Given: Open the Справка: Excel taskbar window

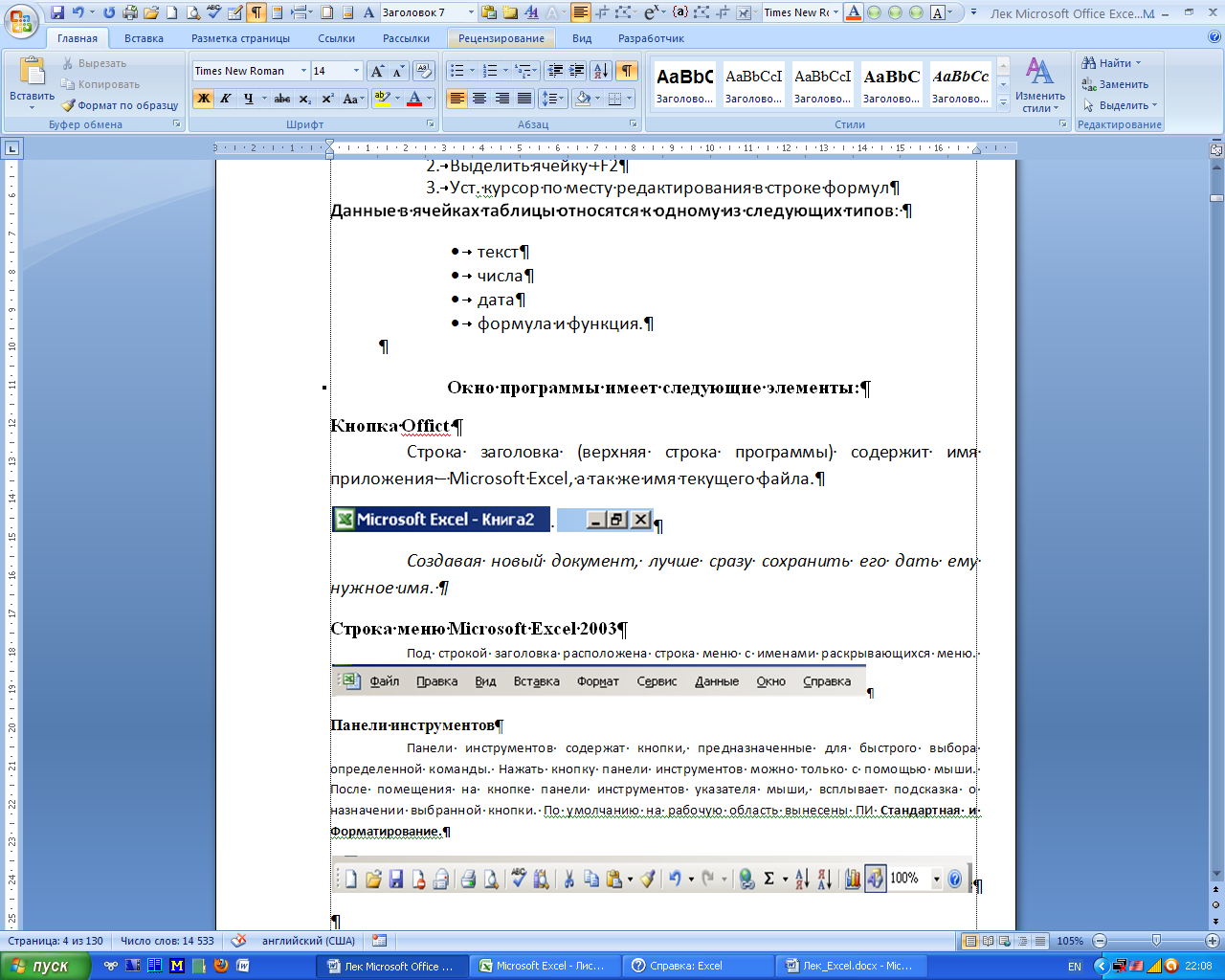Looking at the screenshot, I should (x=698, y=966).
